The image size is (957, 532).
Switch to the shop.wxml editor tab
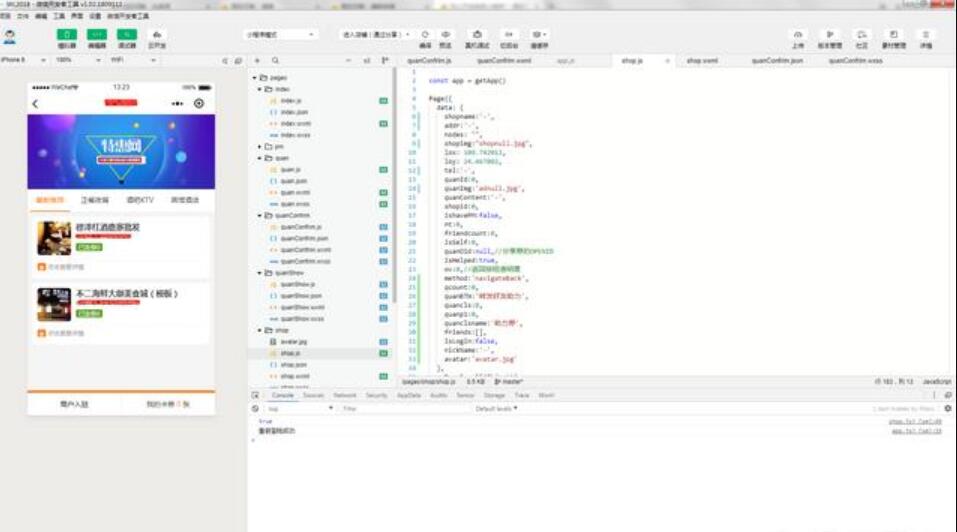click(701, 61)
